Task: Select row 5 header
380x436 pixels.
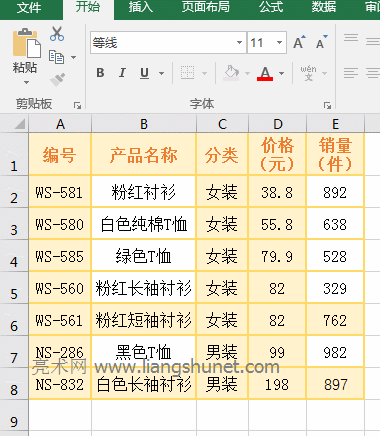Action: coord(14,288)
